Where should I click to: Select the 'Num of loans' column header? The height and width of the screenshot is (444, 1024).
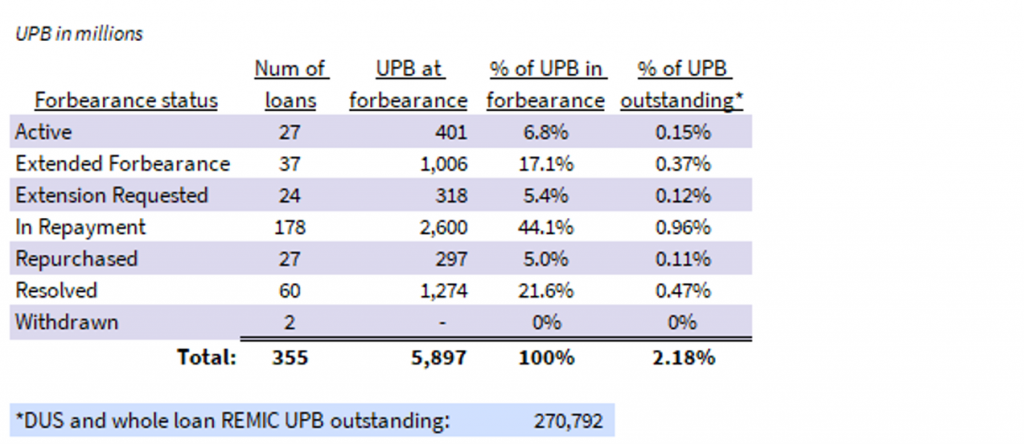(x=291, y=85)
